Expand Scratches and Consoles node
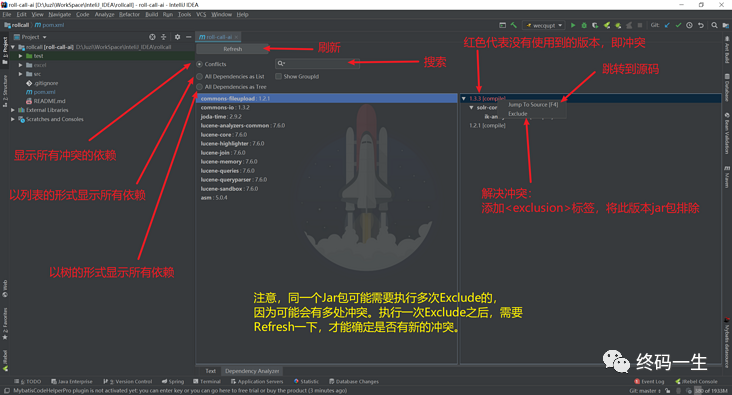 point(13,119)
